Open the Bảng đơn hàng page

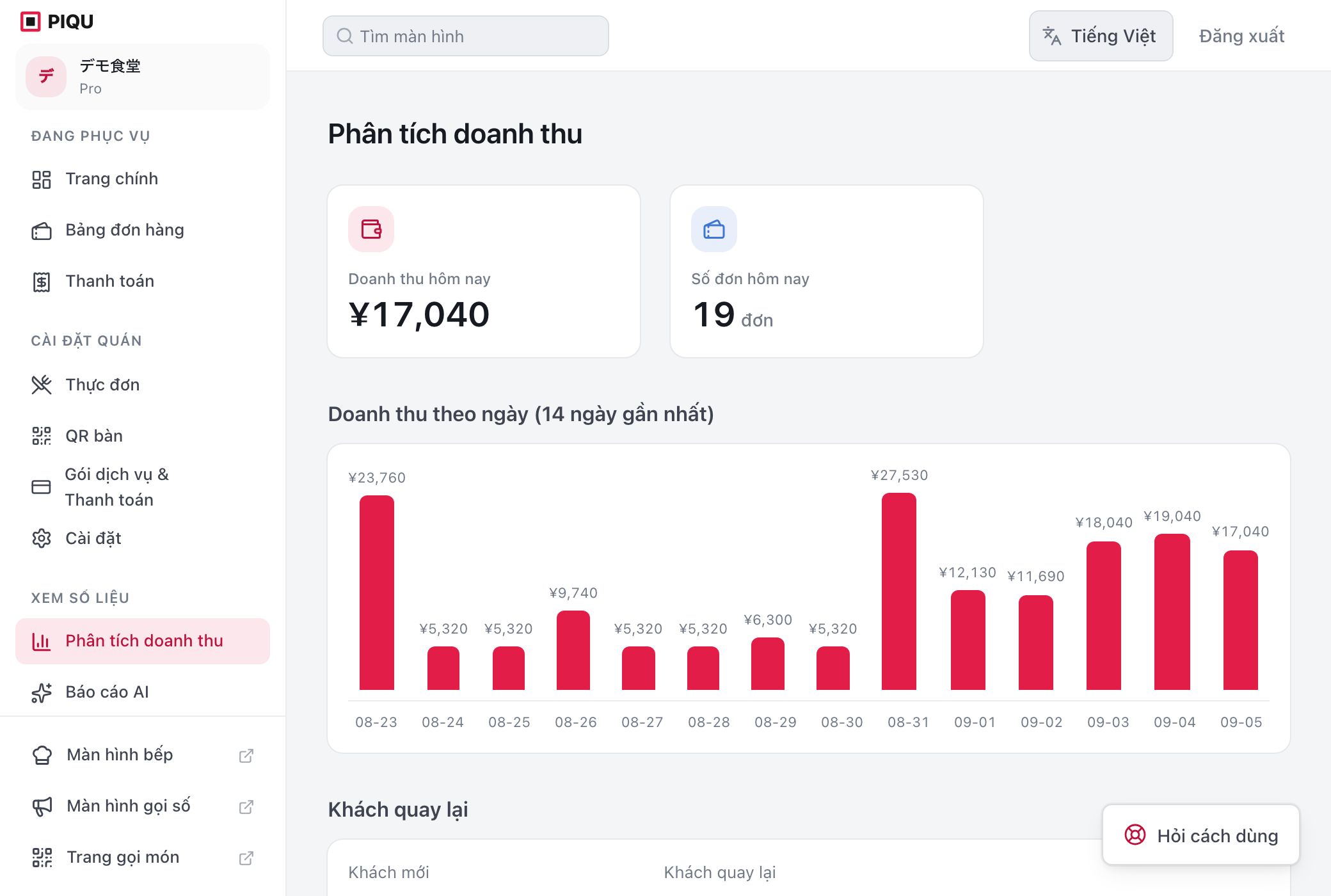[x=143, y=230]
